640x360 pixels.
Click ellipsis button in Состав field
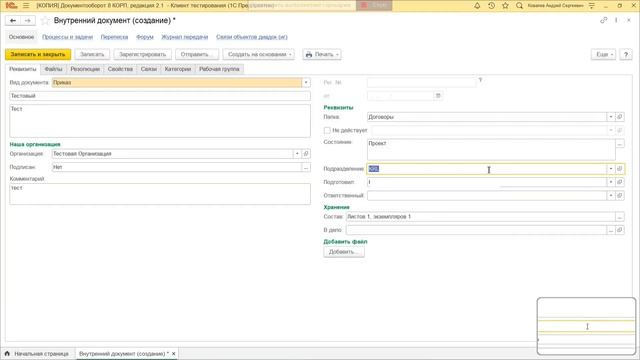click(620, 217)
